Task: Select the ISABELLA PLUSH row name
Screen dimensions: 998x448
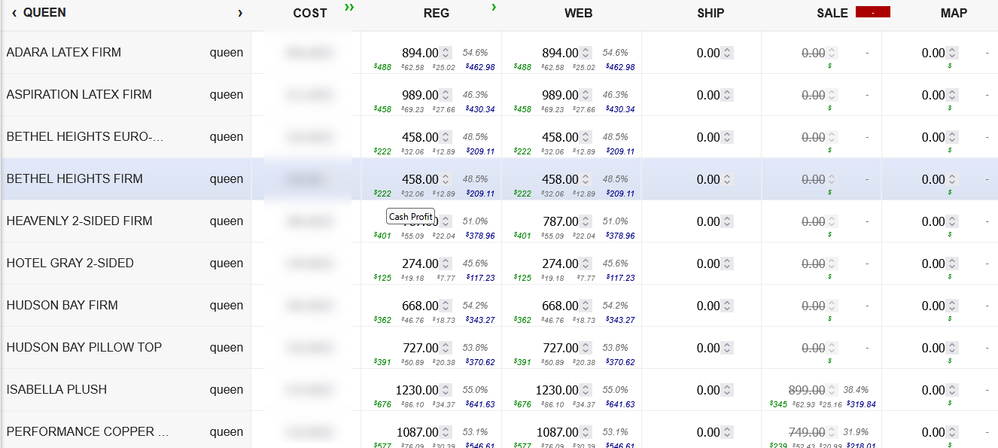Action: point(57,389)
